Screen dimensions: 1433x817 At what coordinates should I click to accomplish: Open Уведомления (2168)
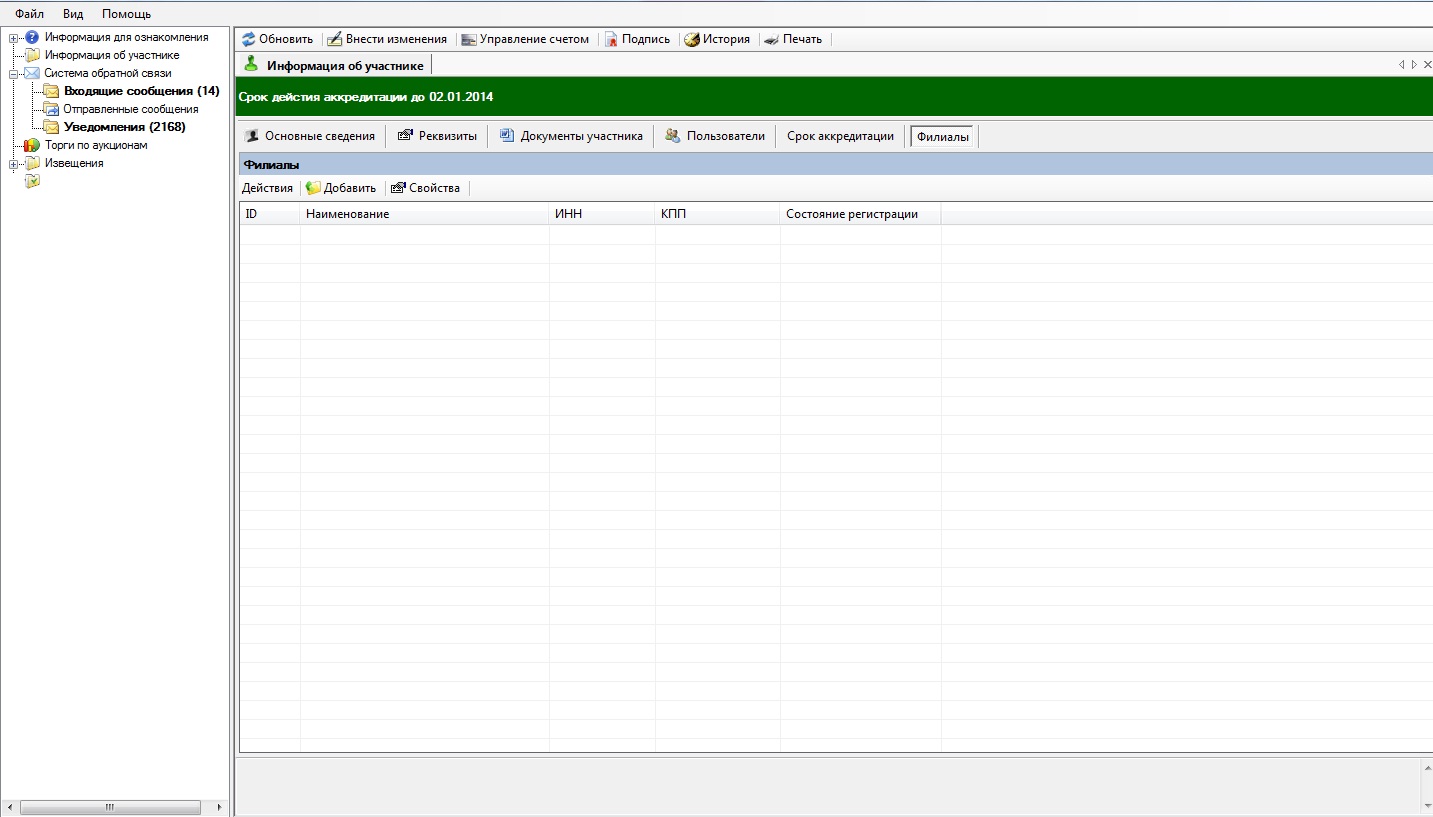point(125,127)
